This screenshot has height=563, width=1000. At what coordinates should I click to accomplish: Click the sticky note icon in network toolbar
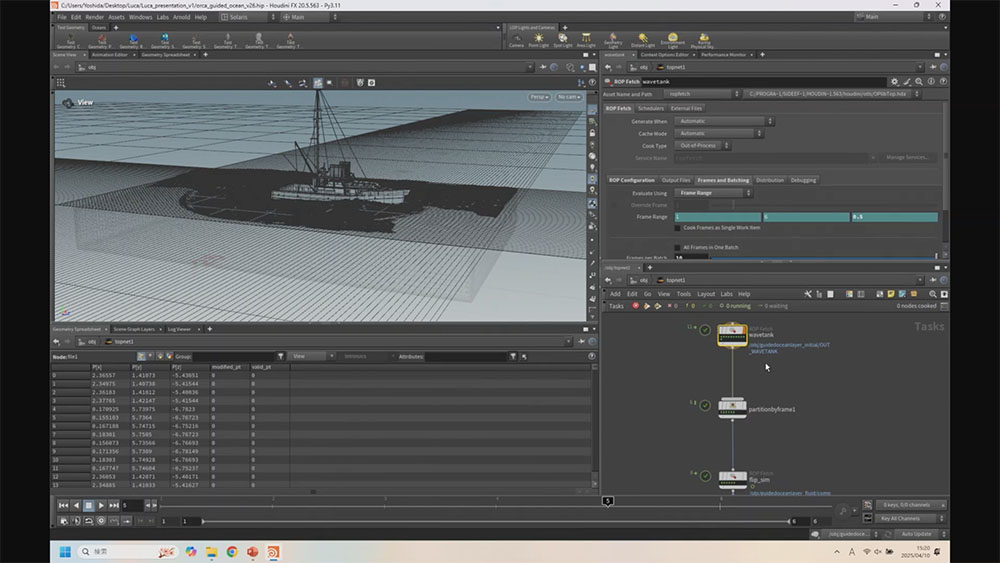point(891,294)
